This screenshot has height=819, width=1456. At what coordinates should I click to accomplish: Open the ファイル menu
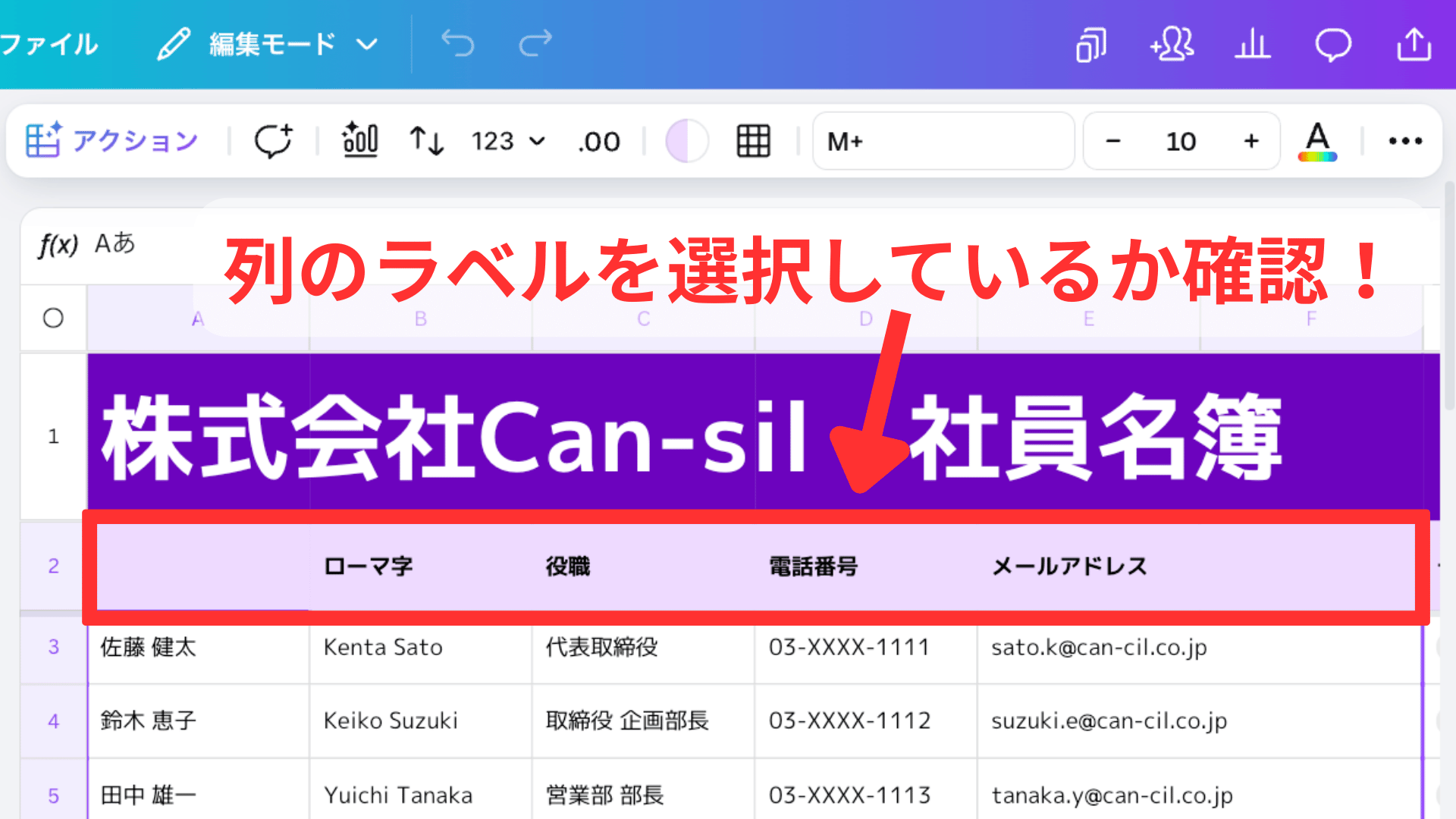tap(49, 44)
